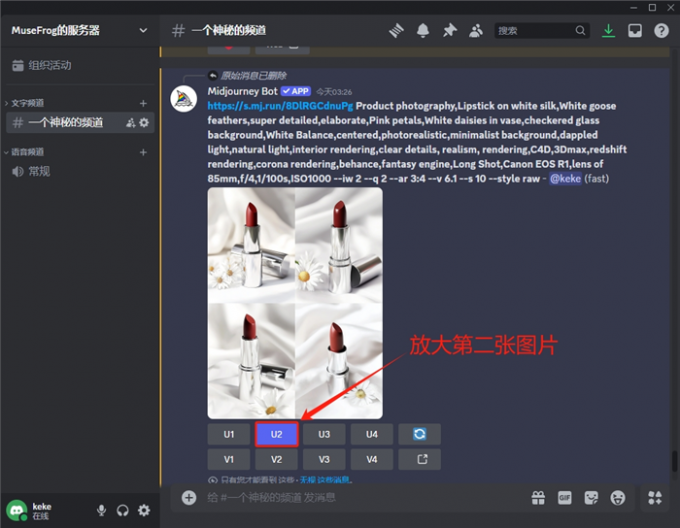Create variations of image one with V1
680x528 pixels.
pos(229,460)
